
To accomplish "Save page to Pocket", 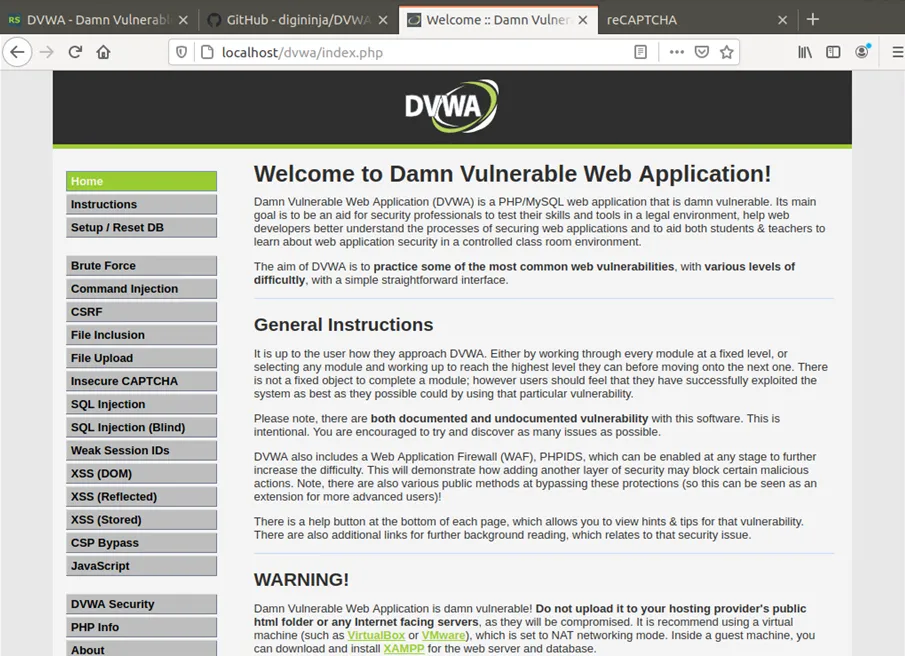I will tap(702, 53).
